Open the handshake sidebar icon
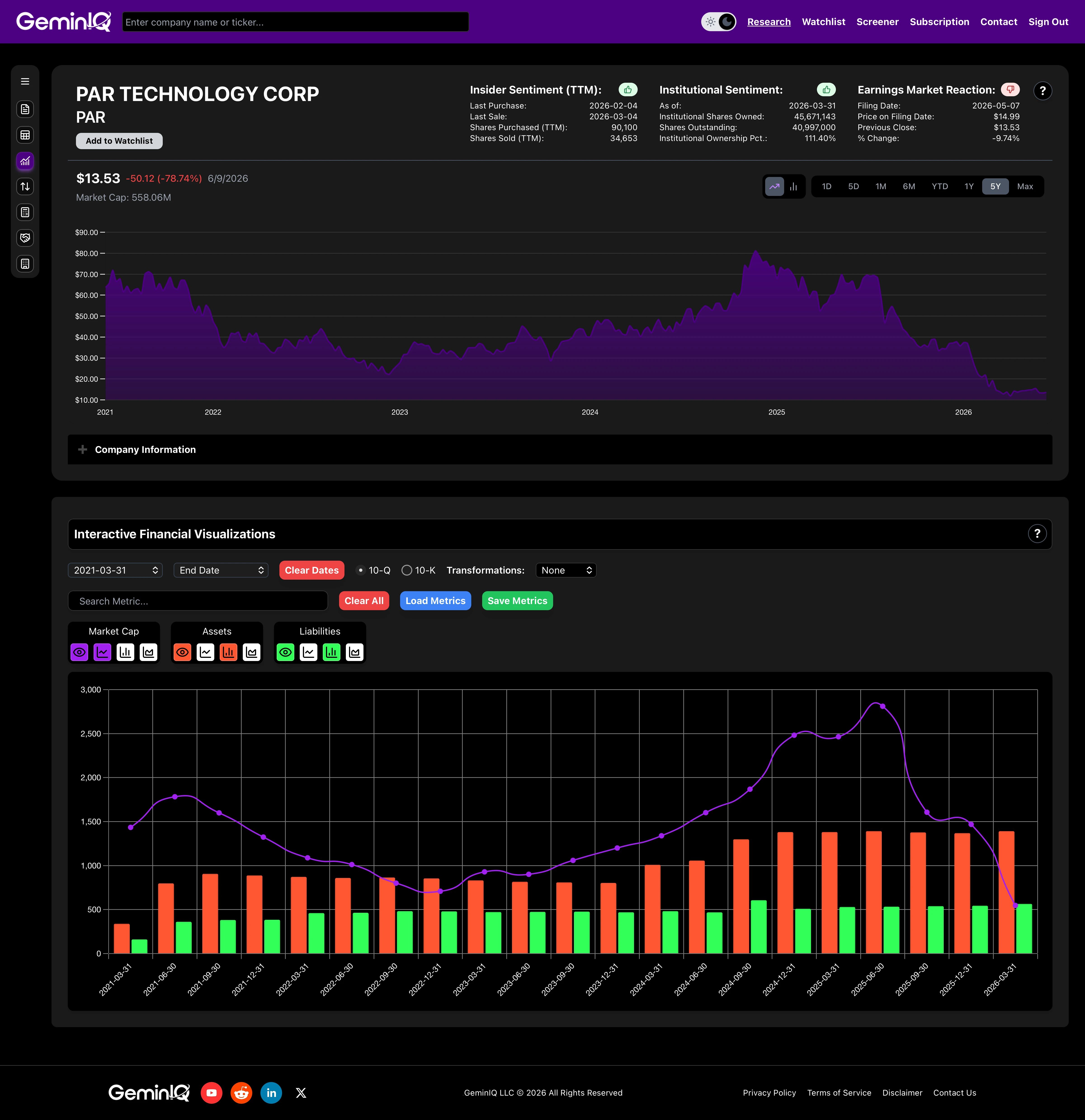Screen dimensions: 1085x1120 [x=25, y=238]
